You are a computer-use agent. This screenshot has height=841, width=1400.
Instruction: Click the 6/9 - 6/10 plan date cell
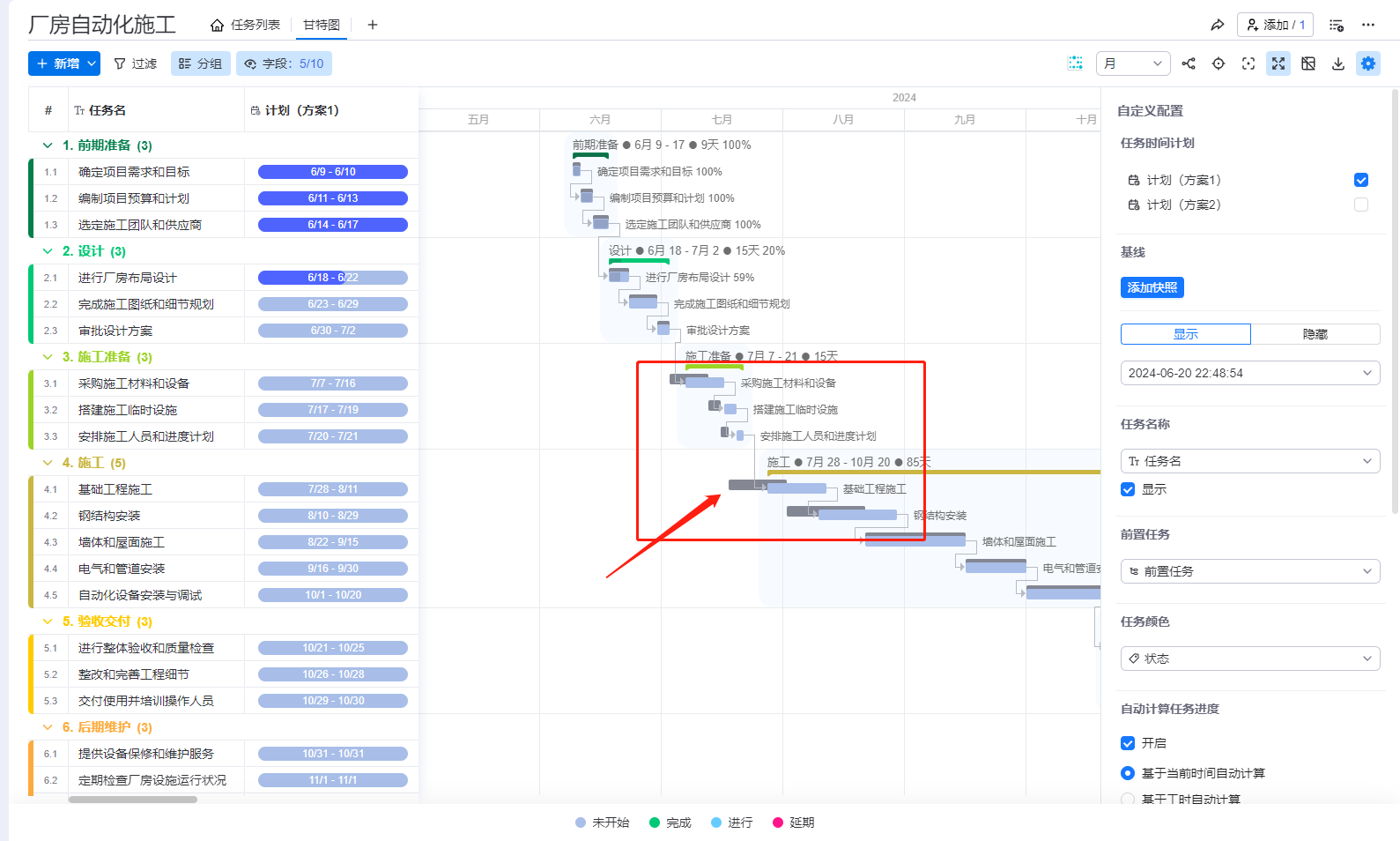333,172
